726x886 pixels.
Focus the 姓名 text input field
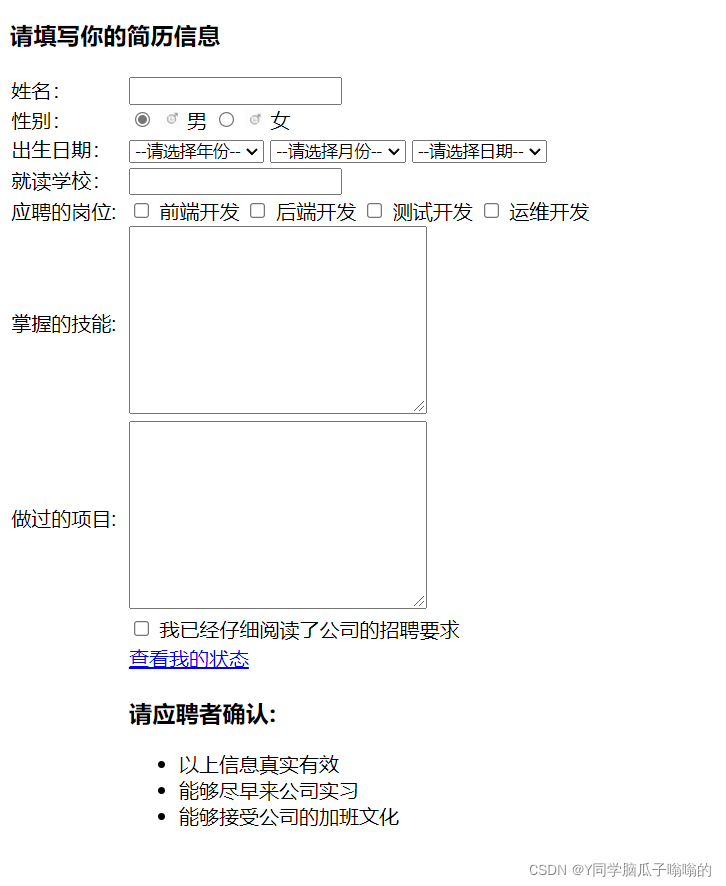(236, 91)
